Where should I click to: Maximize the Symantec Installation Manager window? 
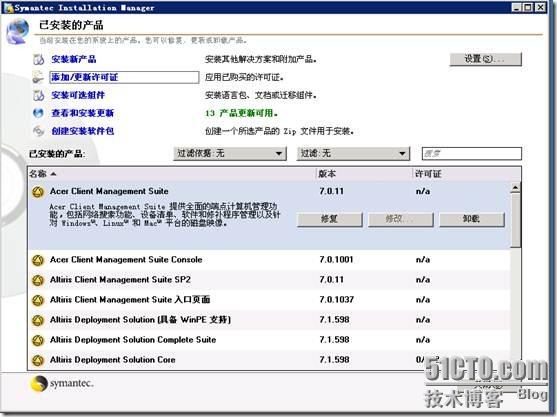pyautogui.click(x=528, y=7)
